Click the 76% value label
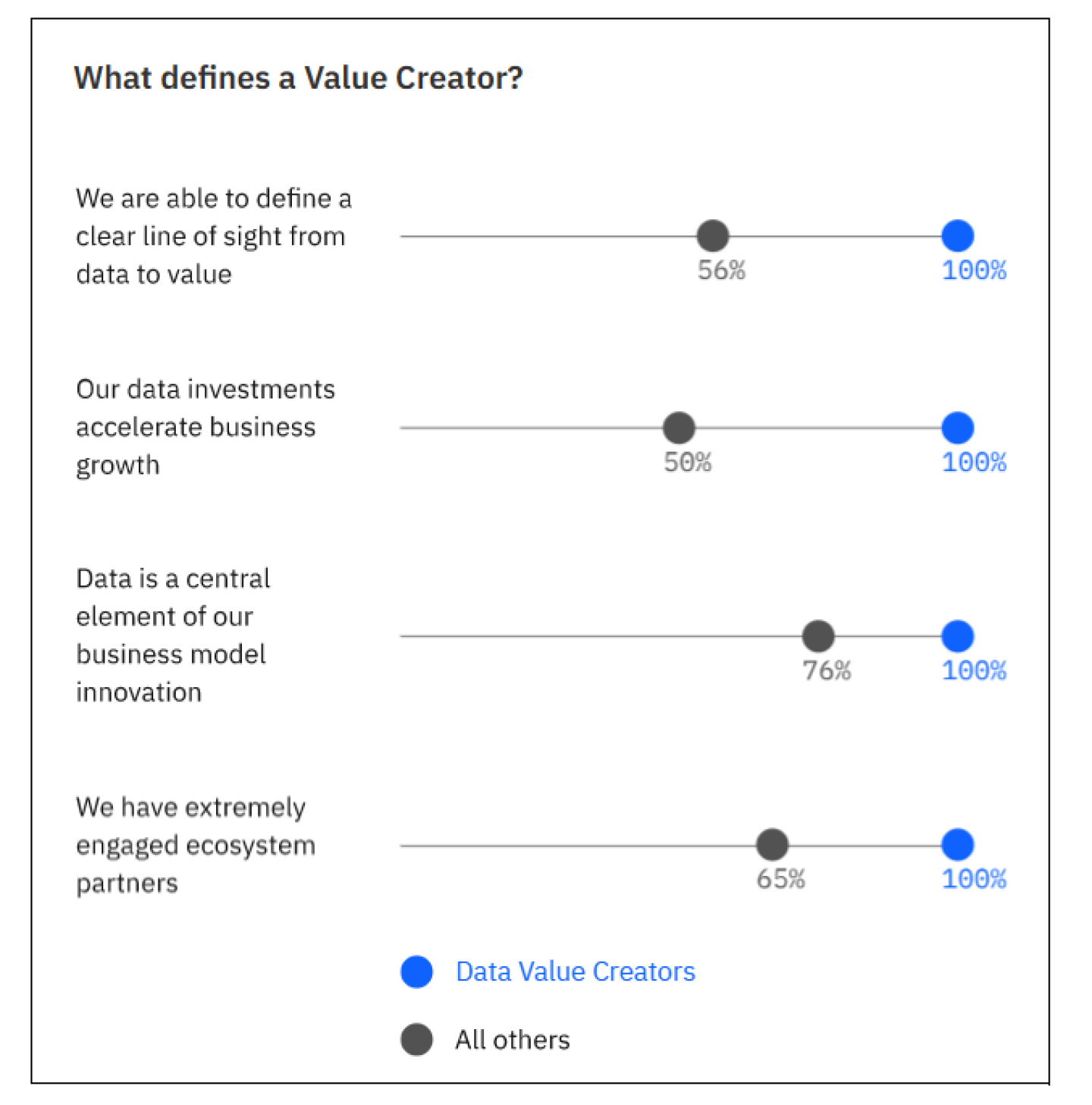Image resolution: width=1092 pixels, height=1105 pixels. point(827,671)
